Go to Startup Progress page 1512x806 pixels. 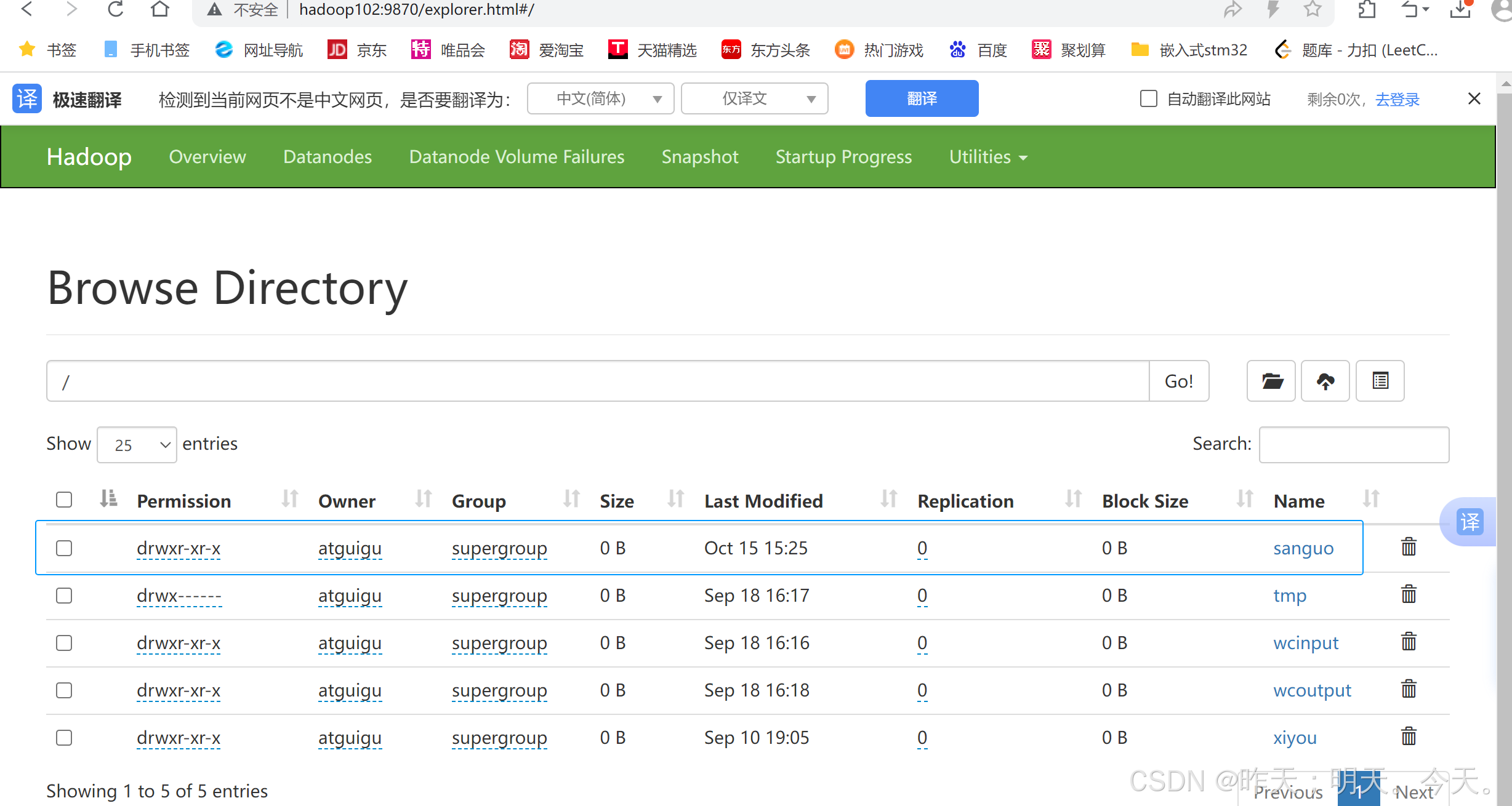pos(843,157)
